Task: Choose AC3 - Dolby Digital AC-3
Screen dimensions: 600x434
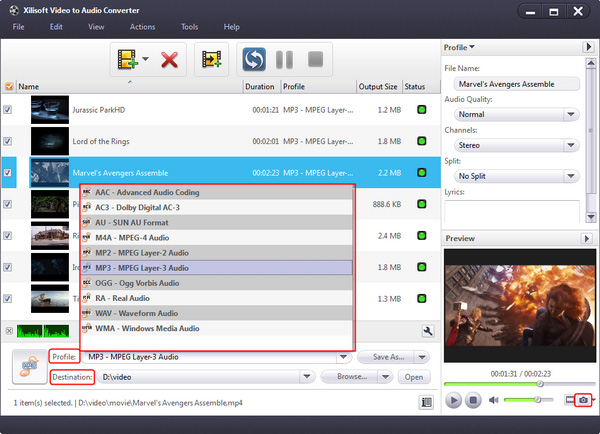Action: tap(217, 207)
